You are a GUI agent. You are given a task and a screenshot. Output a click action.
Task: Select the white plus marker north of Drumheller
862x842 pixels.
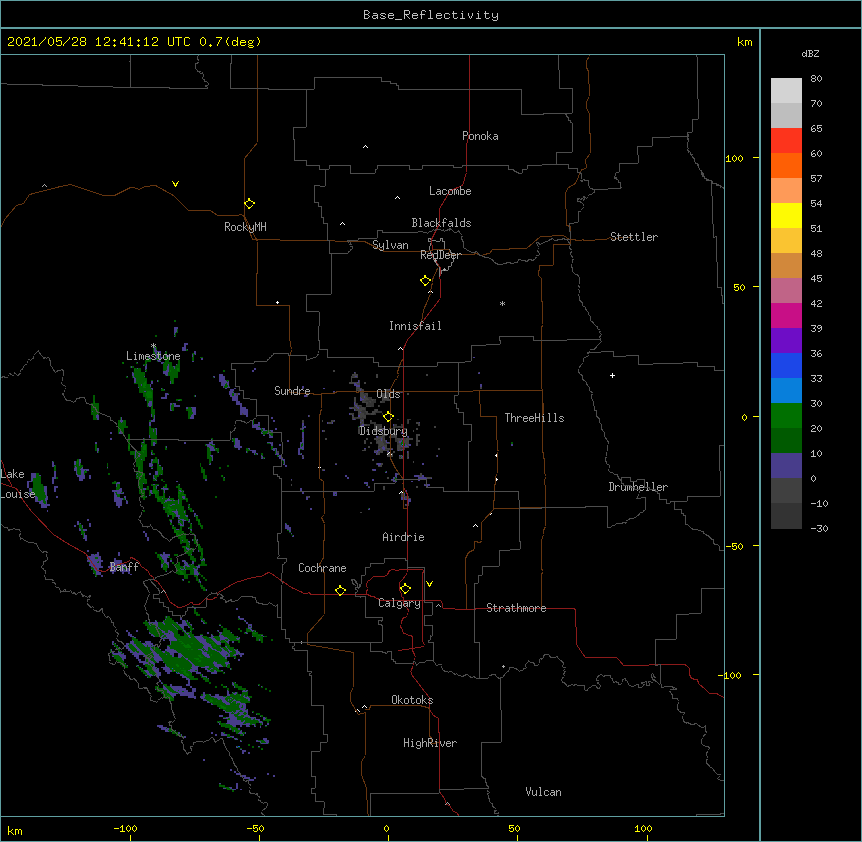(x=612, y=375)
